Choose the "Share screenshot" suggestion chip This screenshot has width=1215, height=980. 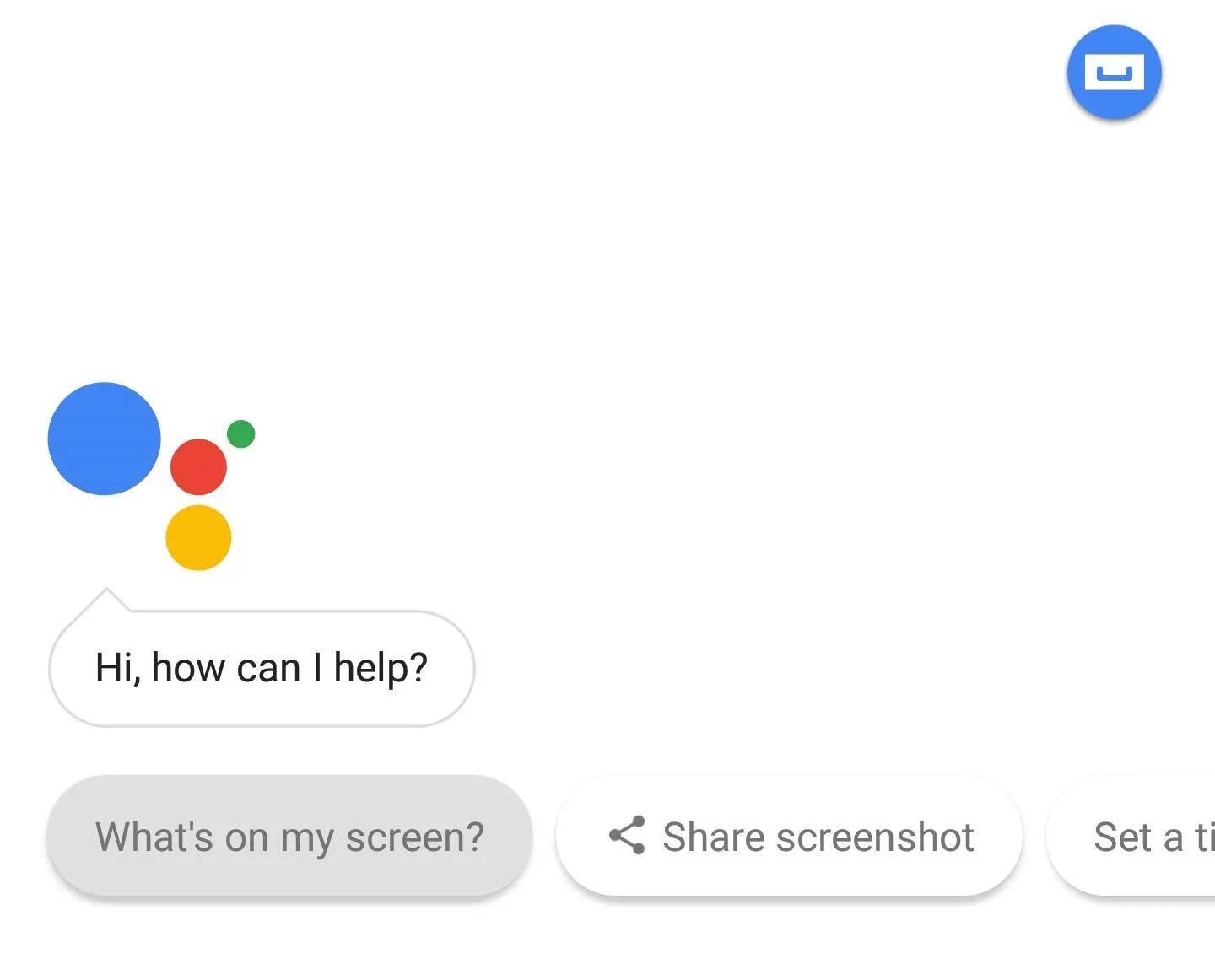(789, 836)
